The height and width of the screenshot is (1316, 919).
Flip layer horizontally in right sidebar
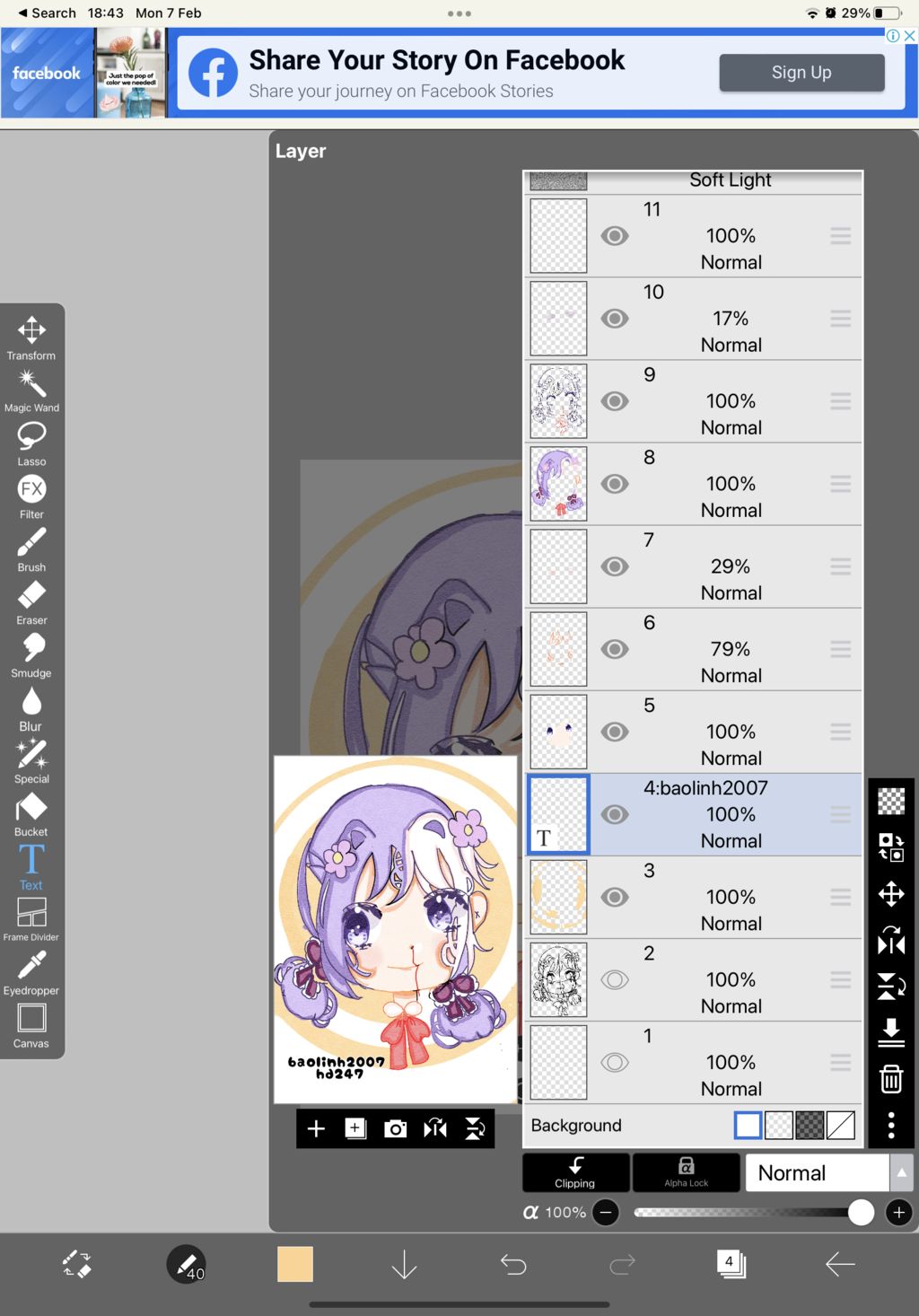891,940
